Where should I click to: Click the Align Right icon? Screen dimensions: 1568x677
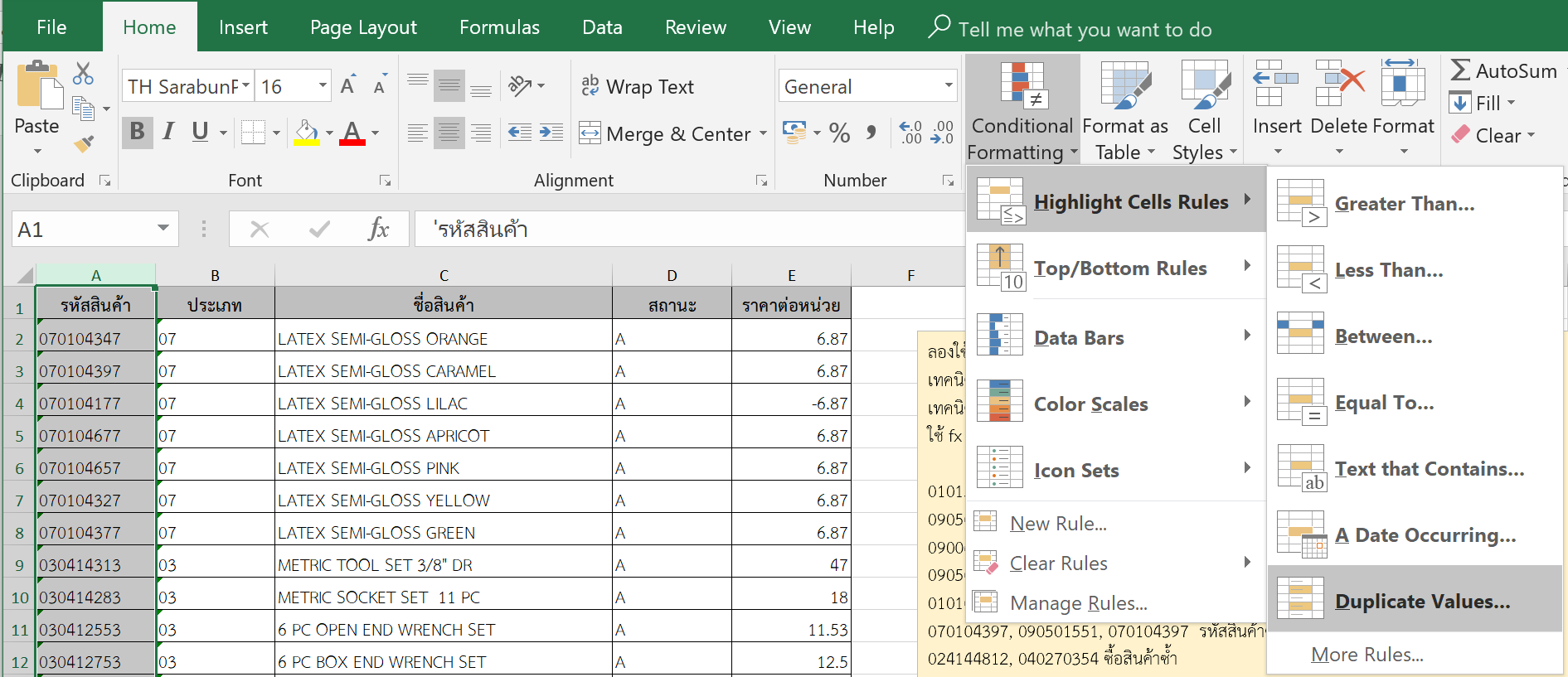[x=481, y=133]
